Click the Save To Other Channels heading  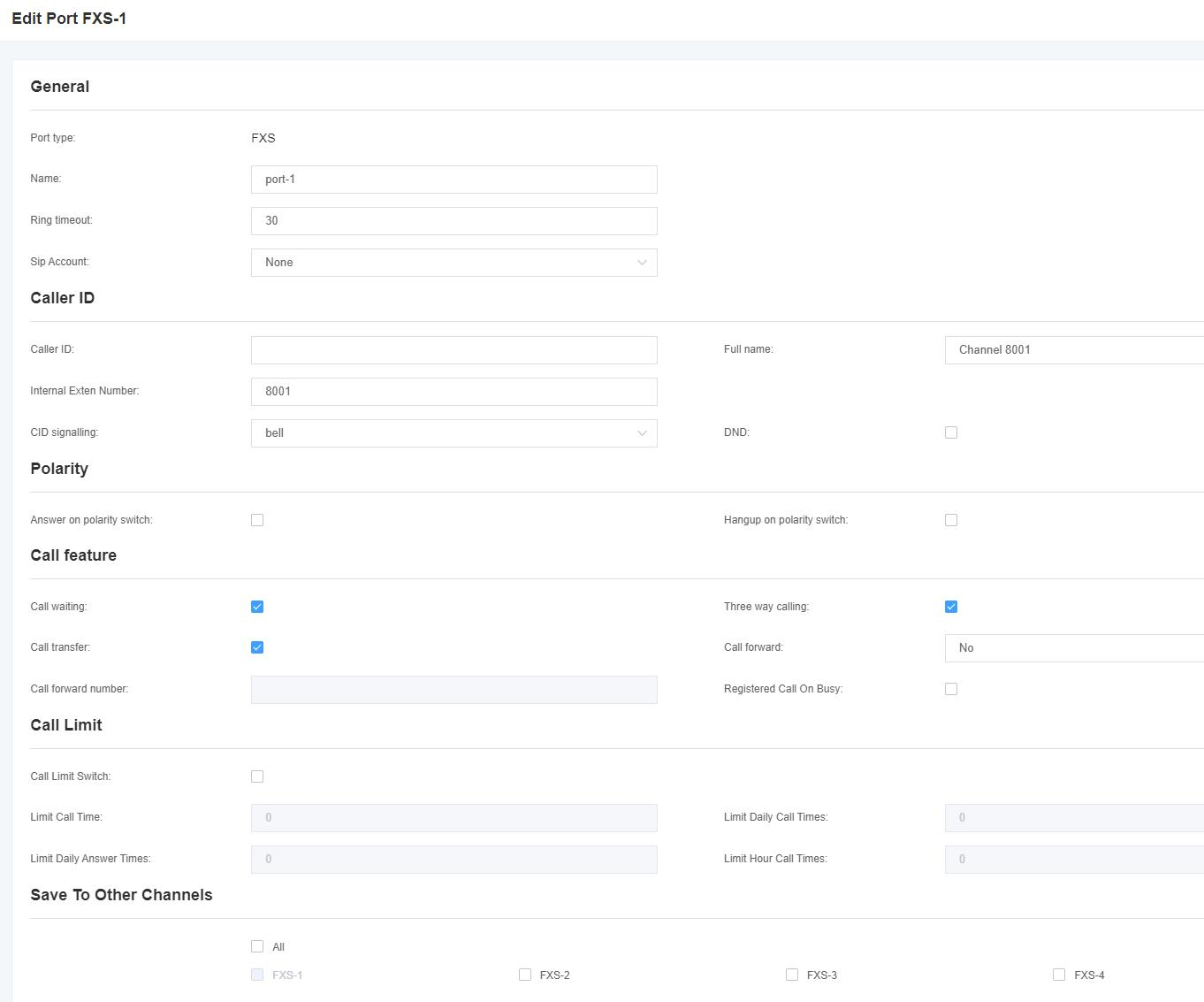pyautogui.click(x=121, y=895)
